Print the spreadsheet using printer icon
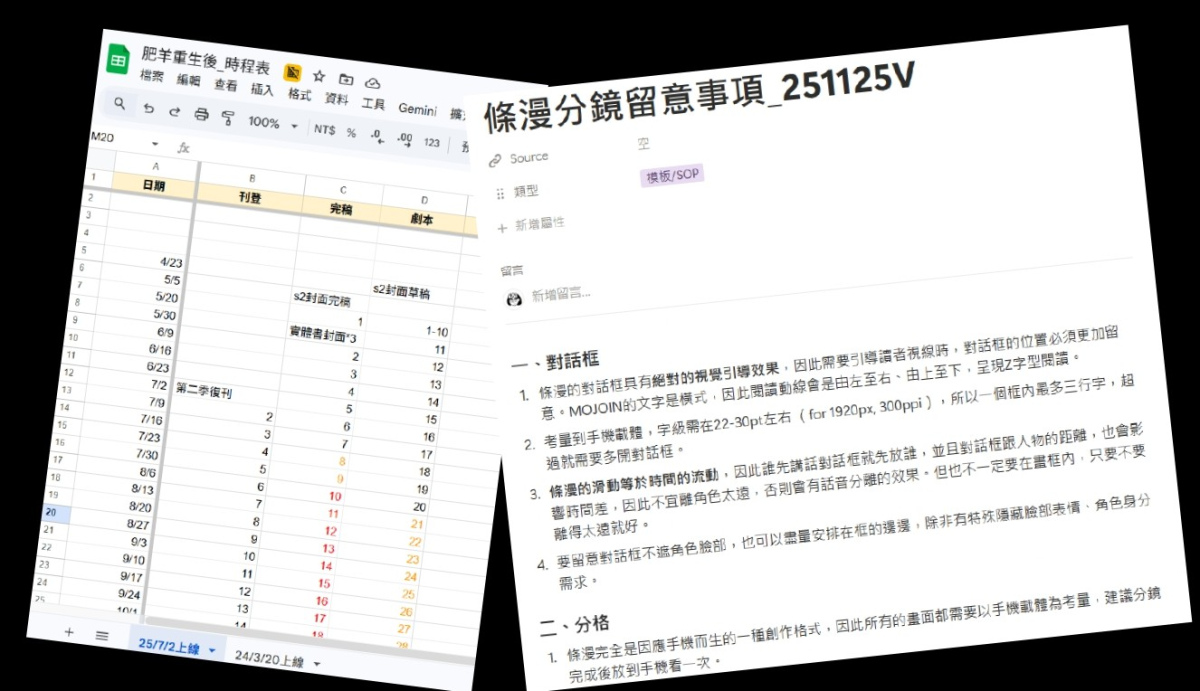Image resolution: width=1200 pixels, height=691 pixels. coord(201,115)
